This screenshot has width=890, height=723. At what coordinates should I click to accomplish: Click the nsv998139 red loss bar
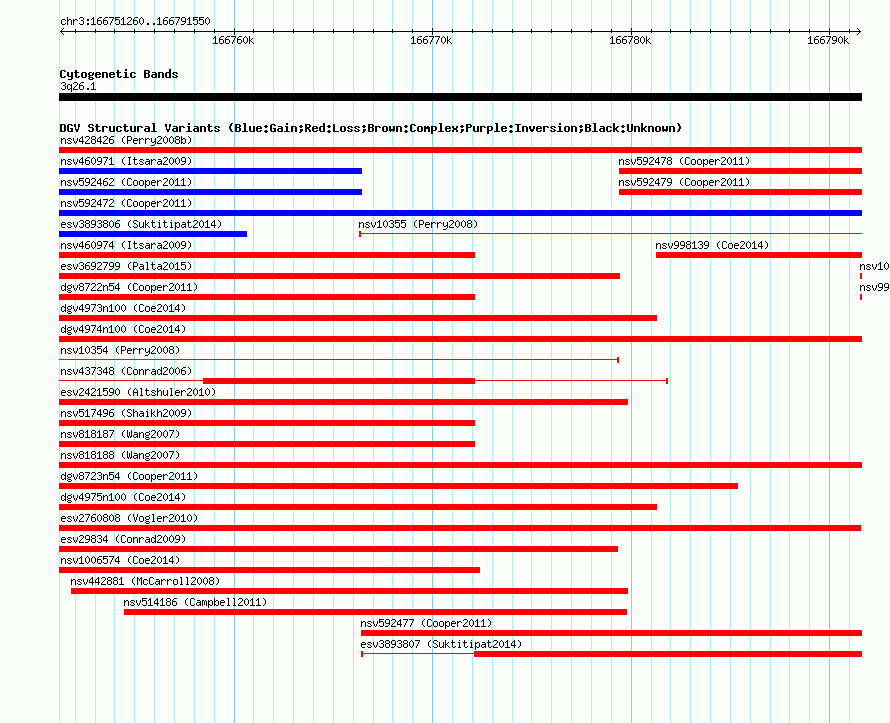[x=759, y=255]
